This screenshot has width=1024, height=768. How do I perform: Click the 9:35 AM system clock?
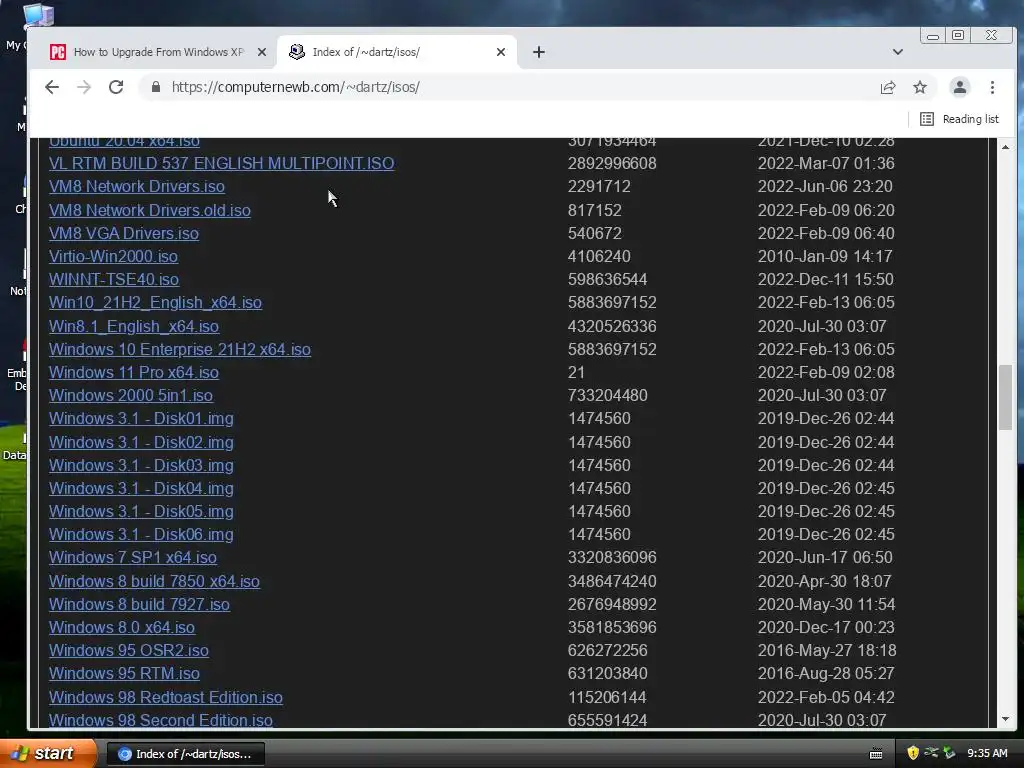click(987, 754)
